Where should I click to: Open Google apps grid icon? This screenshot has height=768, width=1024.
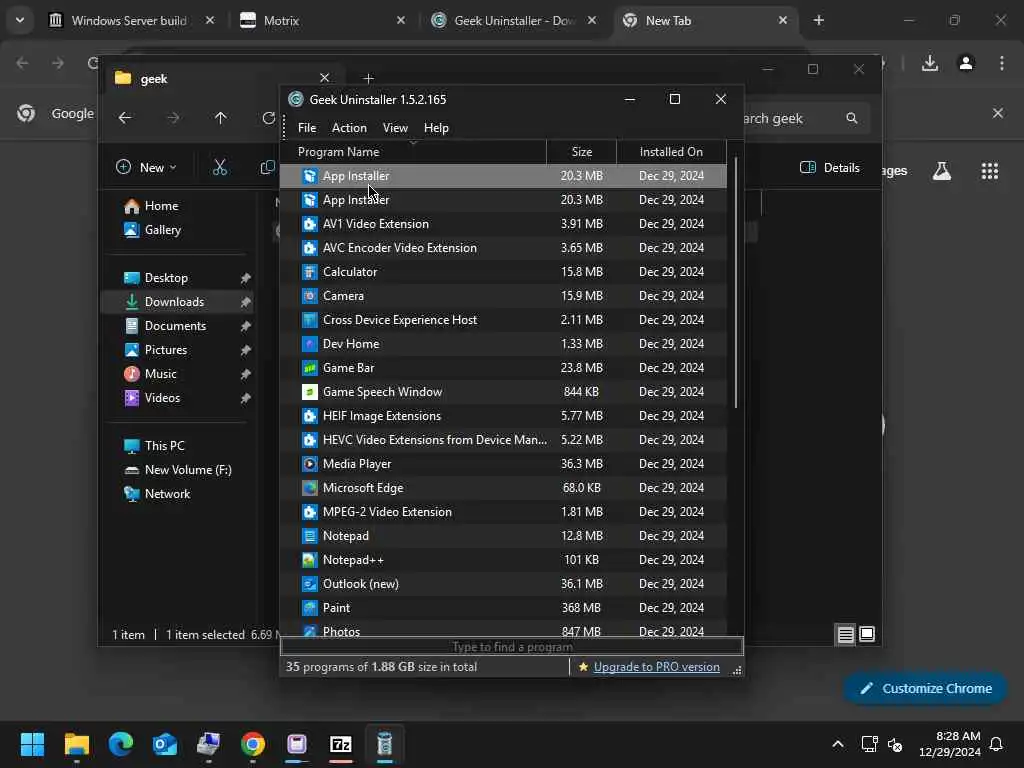click(x=990, y=171)
